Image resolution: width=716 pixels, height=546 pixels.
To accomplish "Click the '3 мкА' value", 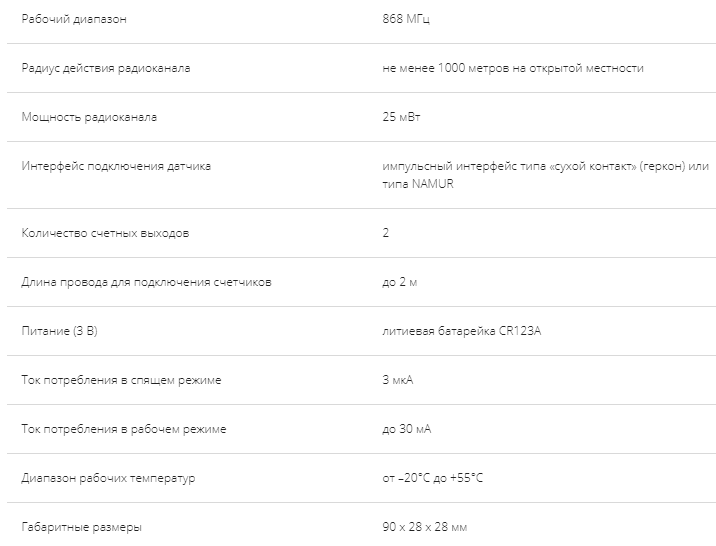I will tap(398, 380).
